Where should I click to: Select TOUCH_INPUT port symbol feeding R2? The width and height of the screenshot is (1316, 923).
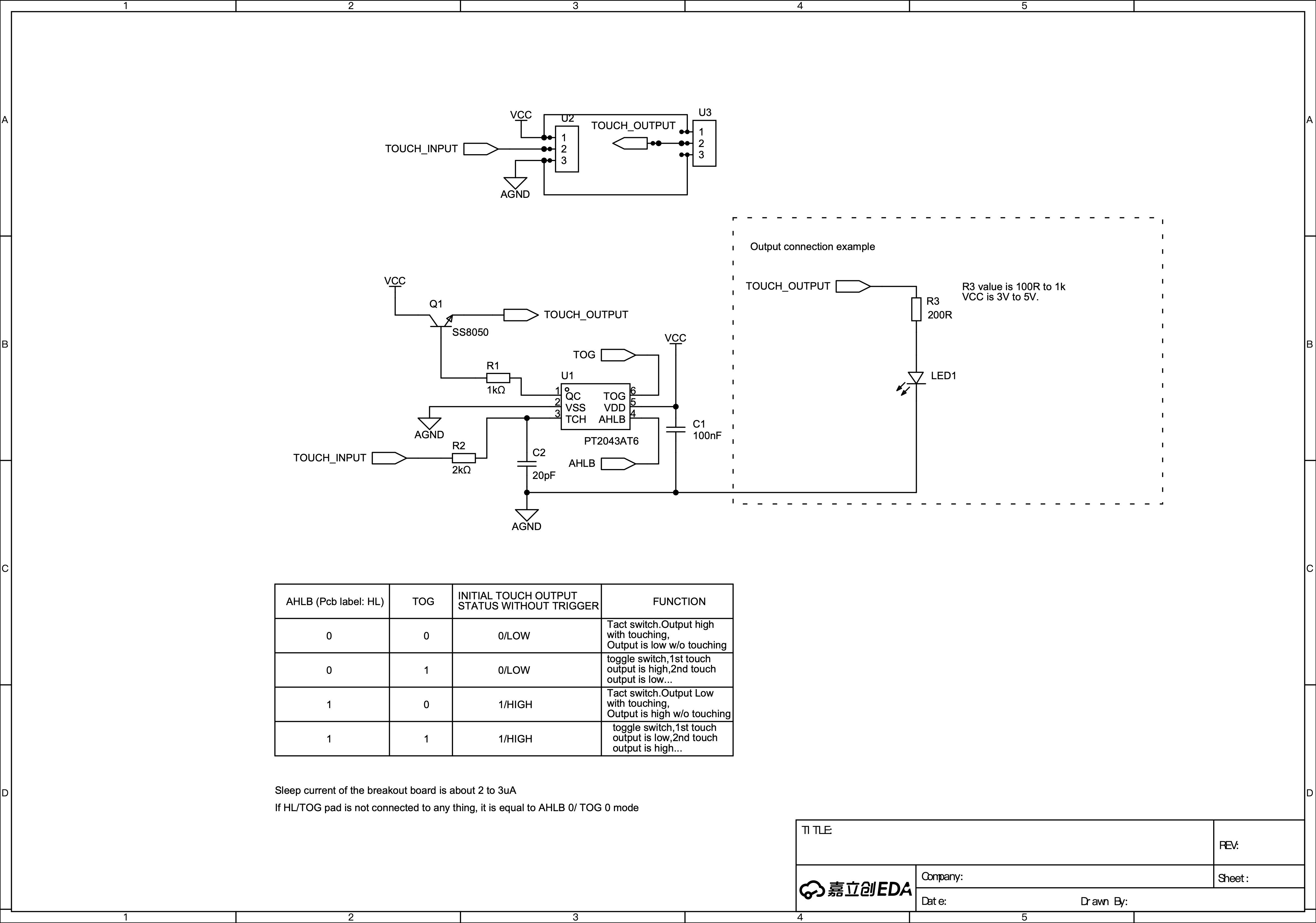click(x=389, y=458)
